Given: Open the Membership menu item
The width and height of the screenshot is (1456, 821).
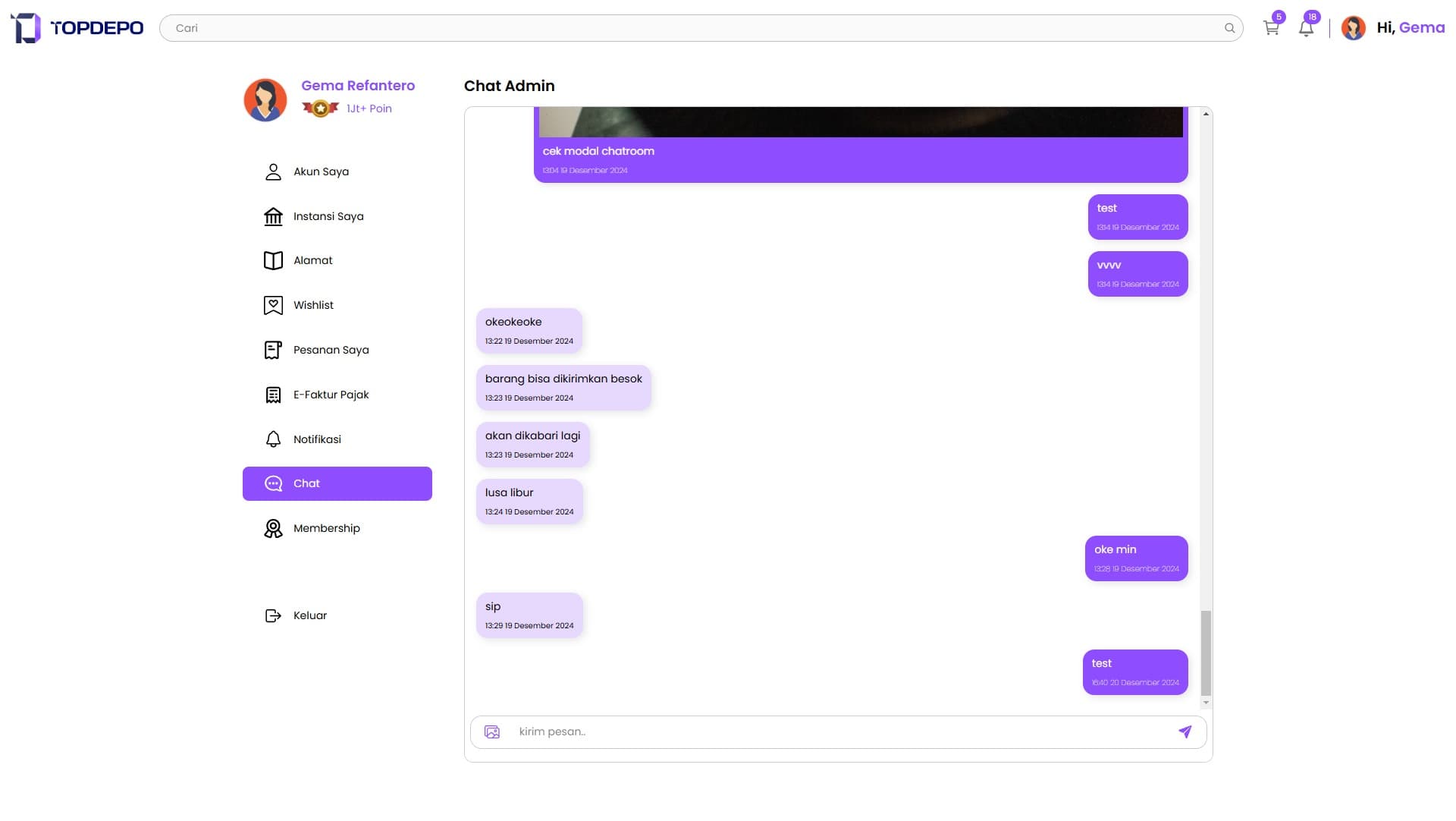Looking at the screenshot, I should (x=326, y=528).
